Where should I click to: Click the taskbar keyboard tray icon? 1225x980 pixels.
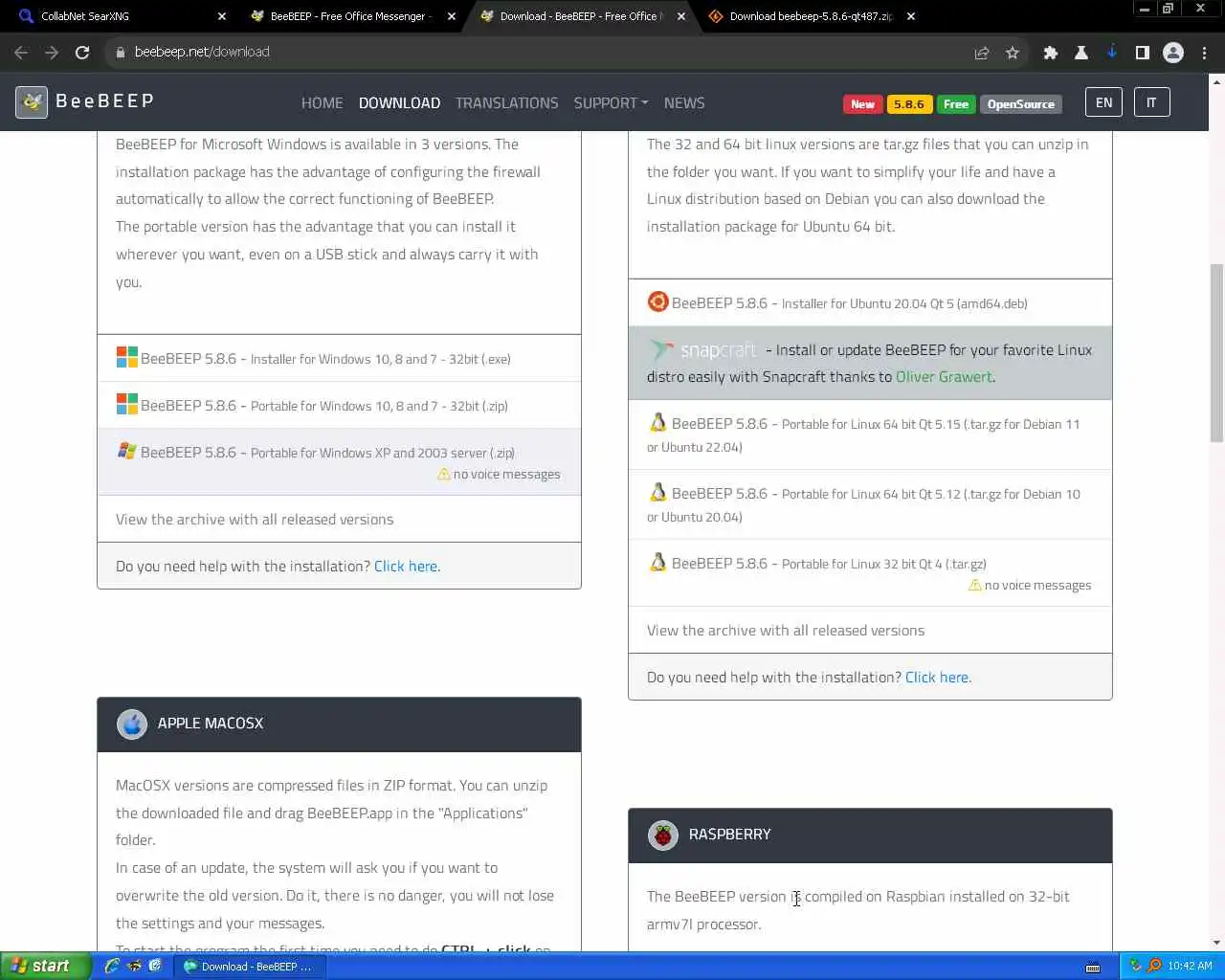coord(1093,967)
